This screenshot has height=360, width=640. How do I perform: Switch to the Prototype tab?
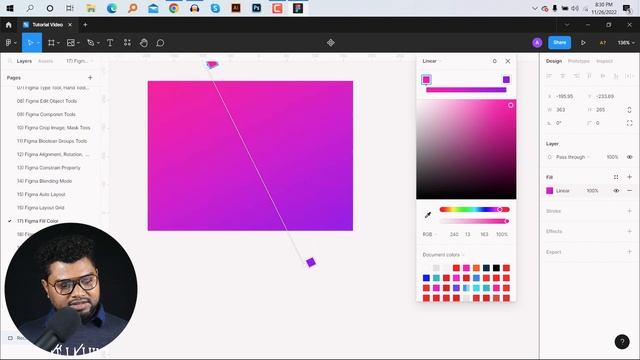pos(579,61)
